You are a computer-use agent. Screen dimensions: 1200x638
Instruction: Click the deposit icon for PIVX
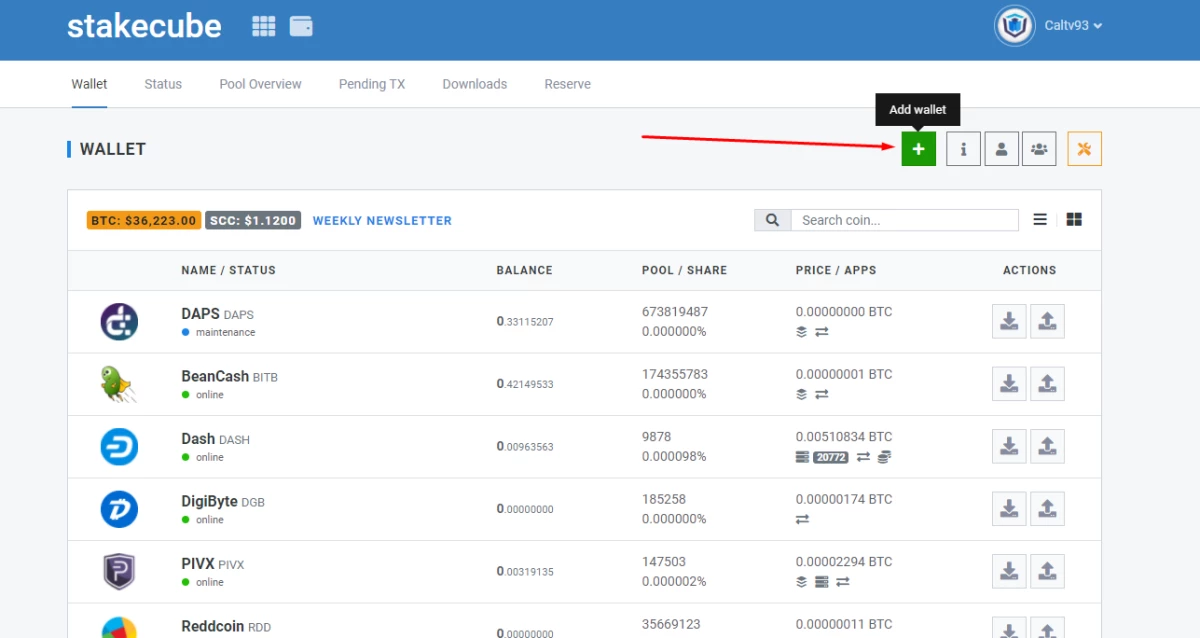click(1009, 571)
